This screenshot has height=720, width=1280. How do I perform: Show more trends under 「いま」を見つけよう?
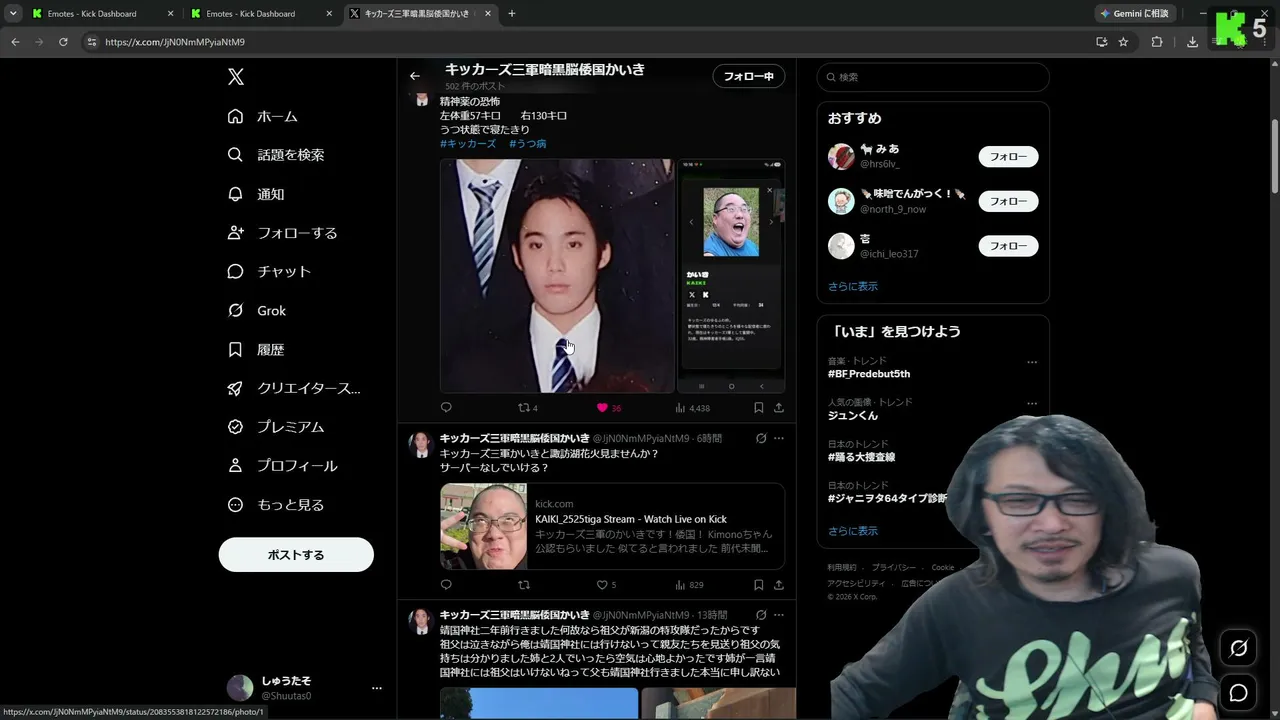click(x=853, y=531)
